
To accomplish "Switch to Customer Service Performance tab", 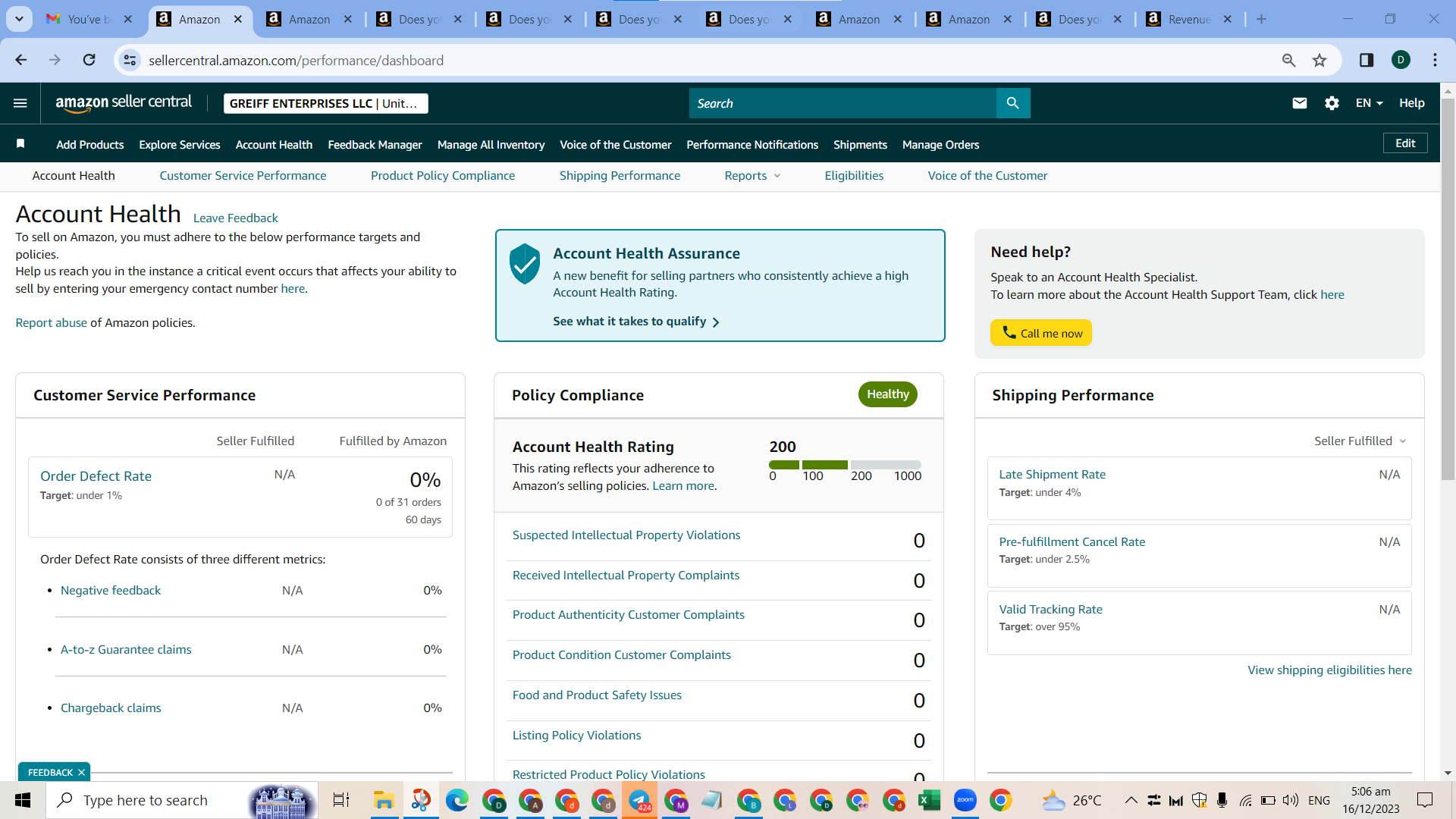I will click(x=243, y=176).
